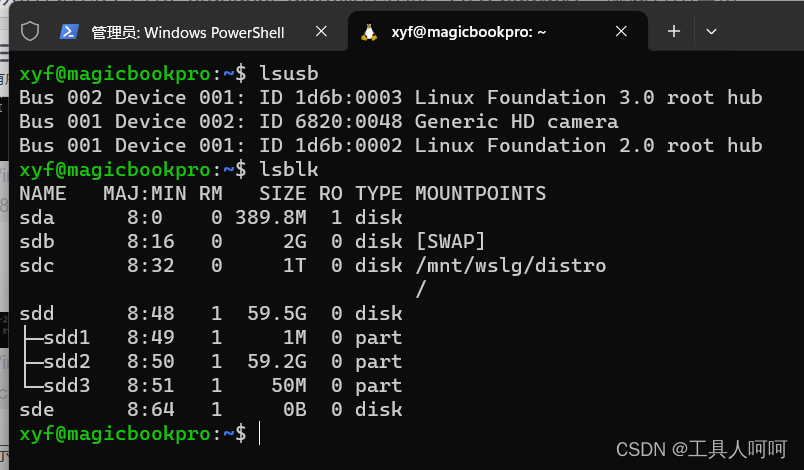Screen dimensions: 804x470
Task: Click the sdd2 partition entry
Action: (x=67, y=361)
